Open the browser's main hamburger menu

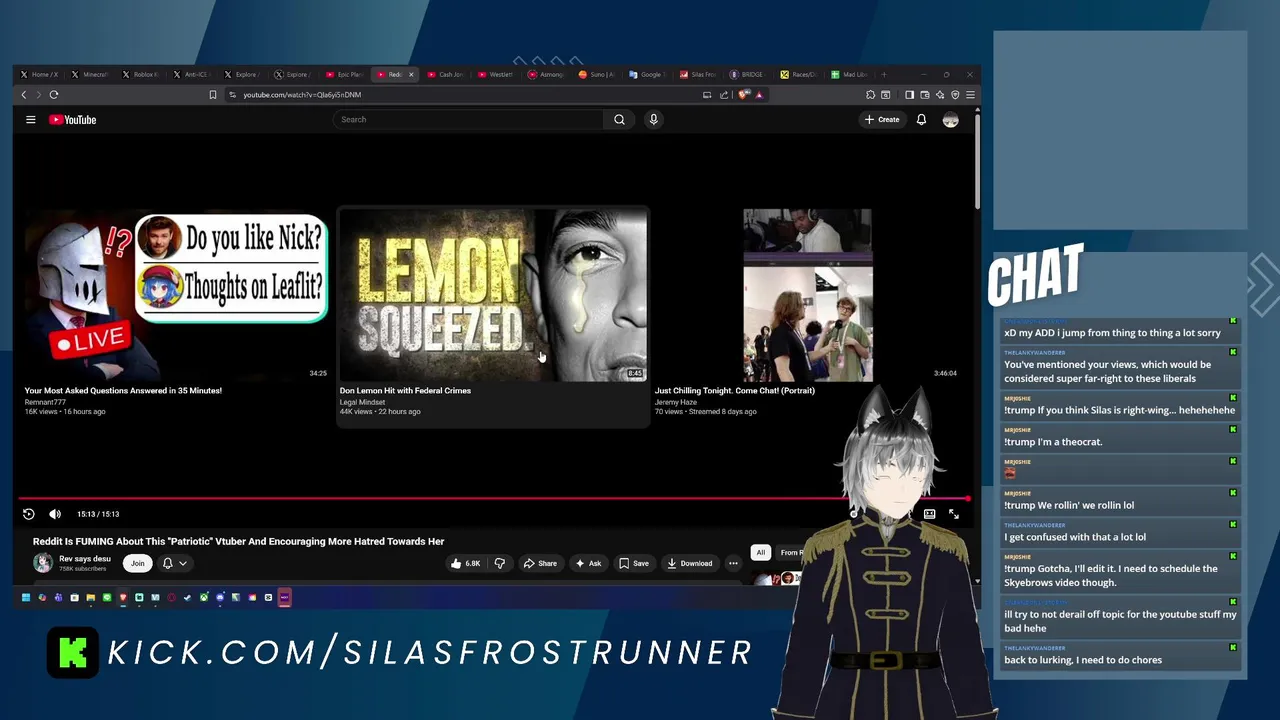[x=970, y=95]
